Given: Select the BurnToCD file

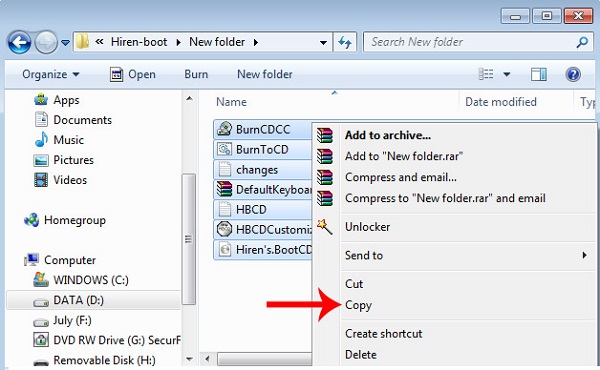Looking at the screenshot, I should [x=262, y=149].
